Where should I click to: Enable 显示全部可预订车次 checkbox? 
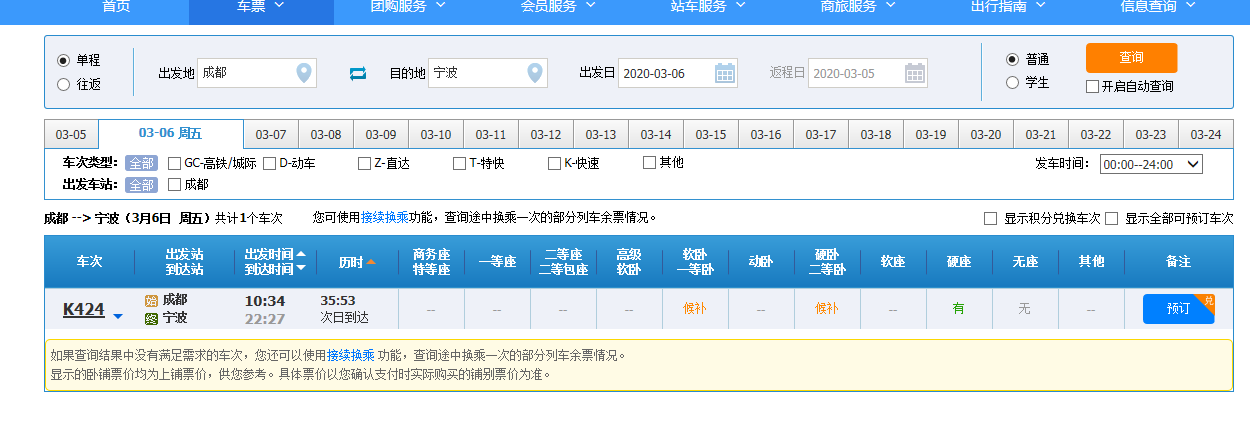1112,218
